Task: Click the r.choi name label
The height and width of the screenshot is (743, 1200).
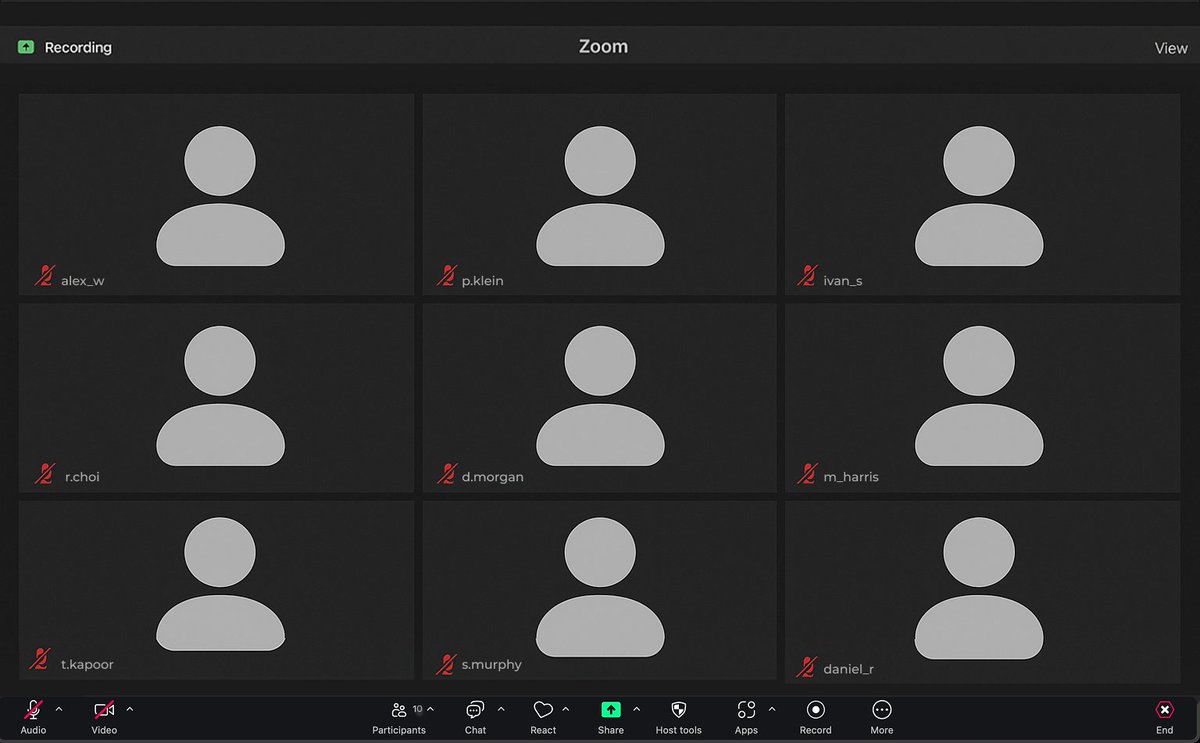Action: coord(82,477)
